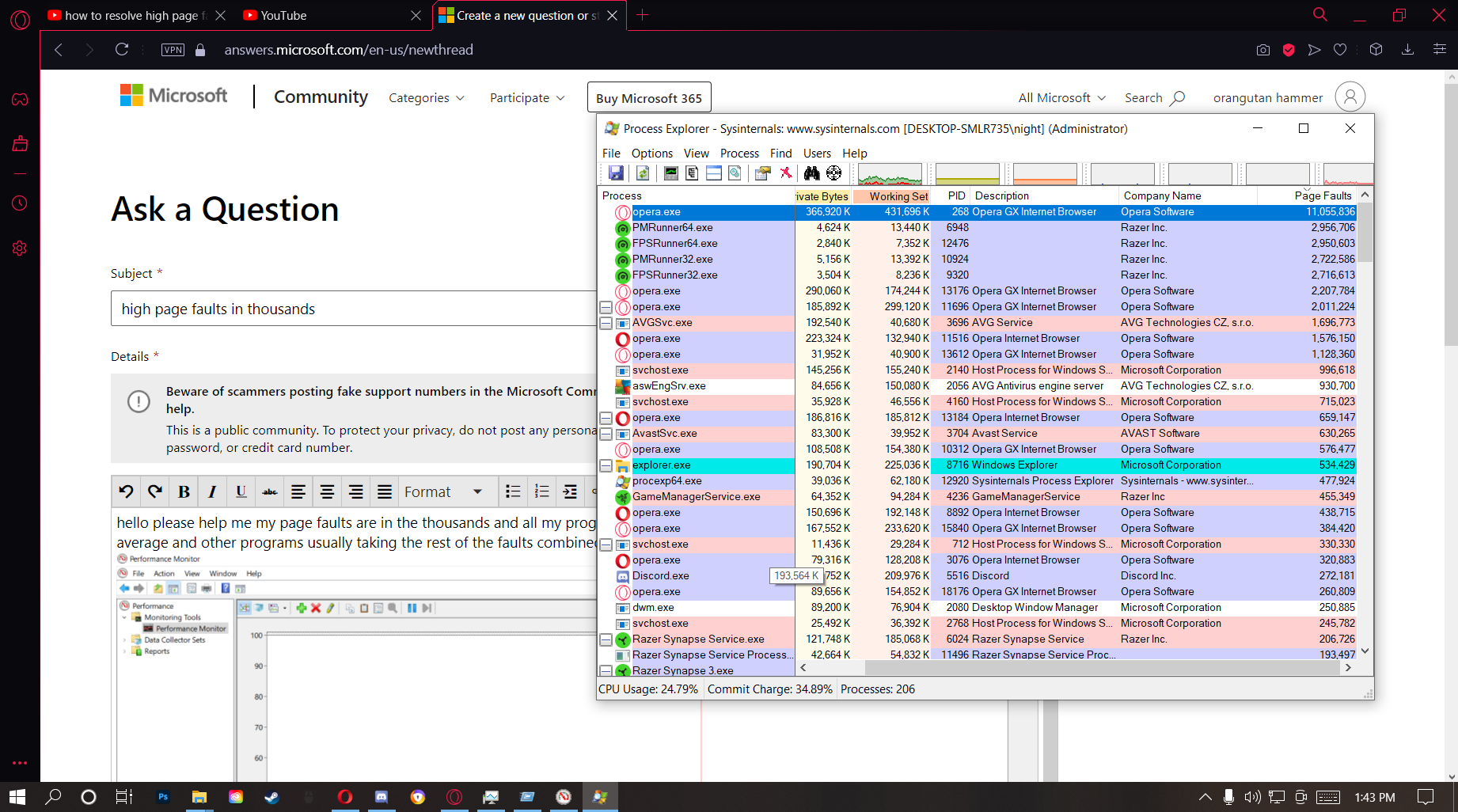Click the Refresh Now toolbar icon
Screen dimensions: 1458x812
(643, 173)
